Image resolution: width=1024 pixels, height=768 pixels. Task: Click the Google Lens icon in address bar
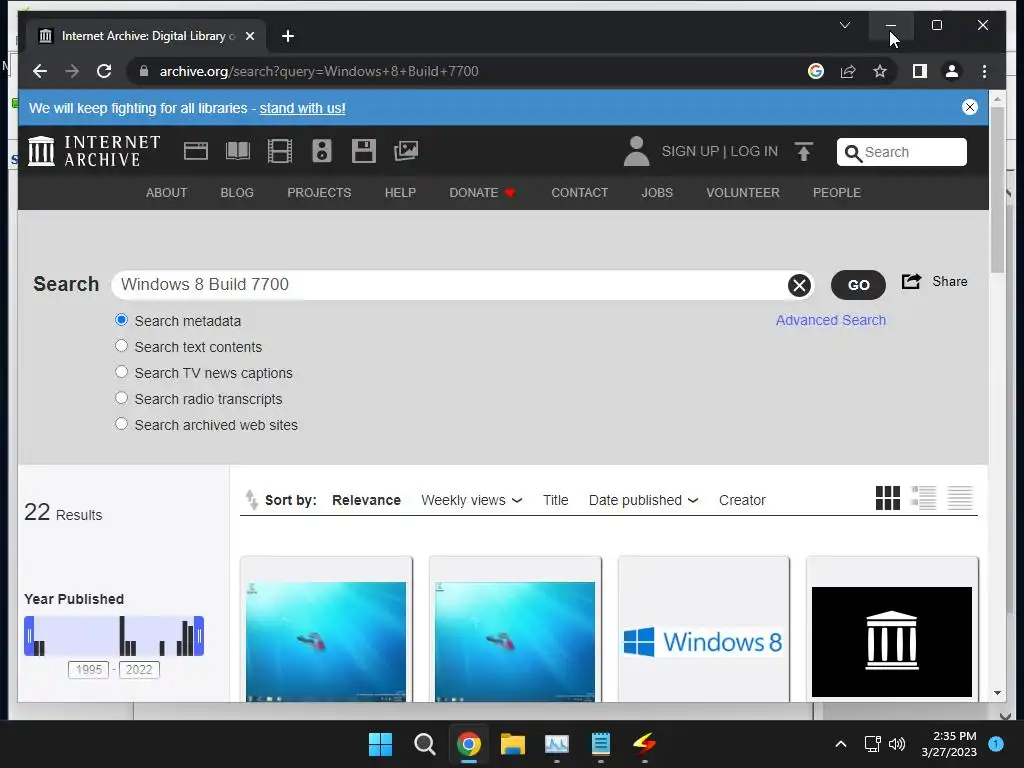click(816, 71)
